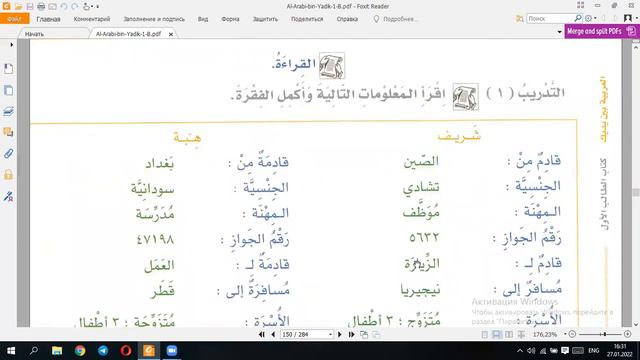This screenshot has height=360, width=640.
Task: Go to the previous page
Action: click(x=273, y=334)
